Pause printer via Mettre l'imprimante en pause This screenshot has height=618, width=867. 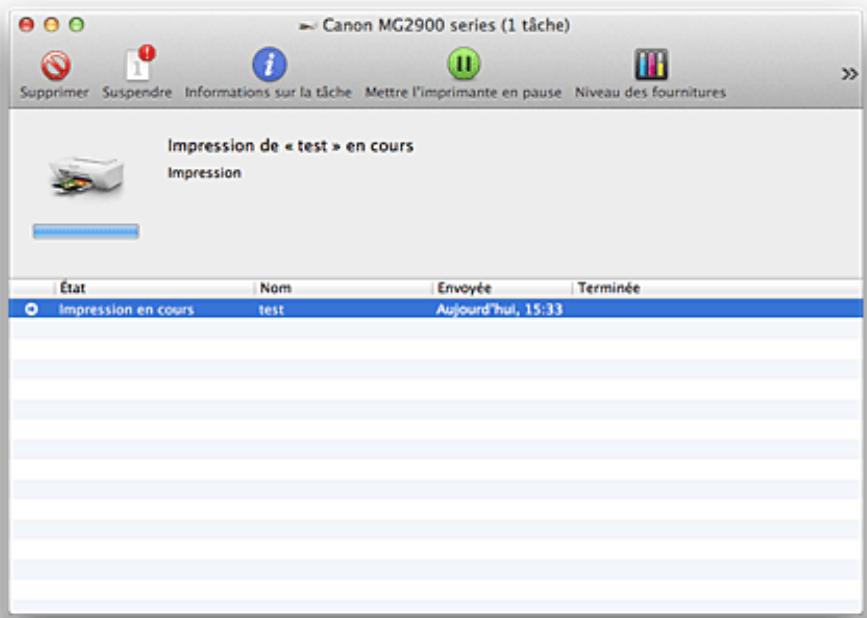click(463, 64)
